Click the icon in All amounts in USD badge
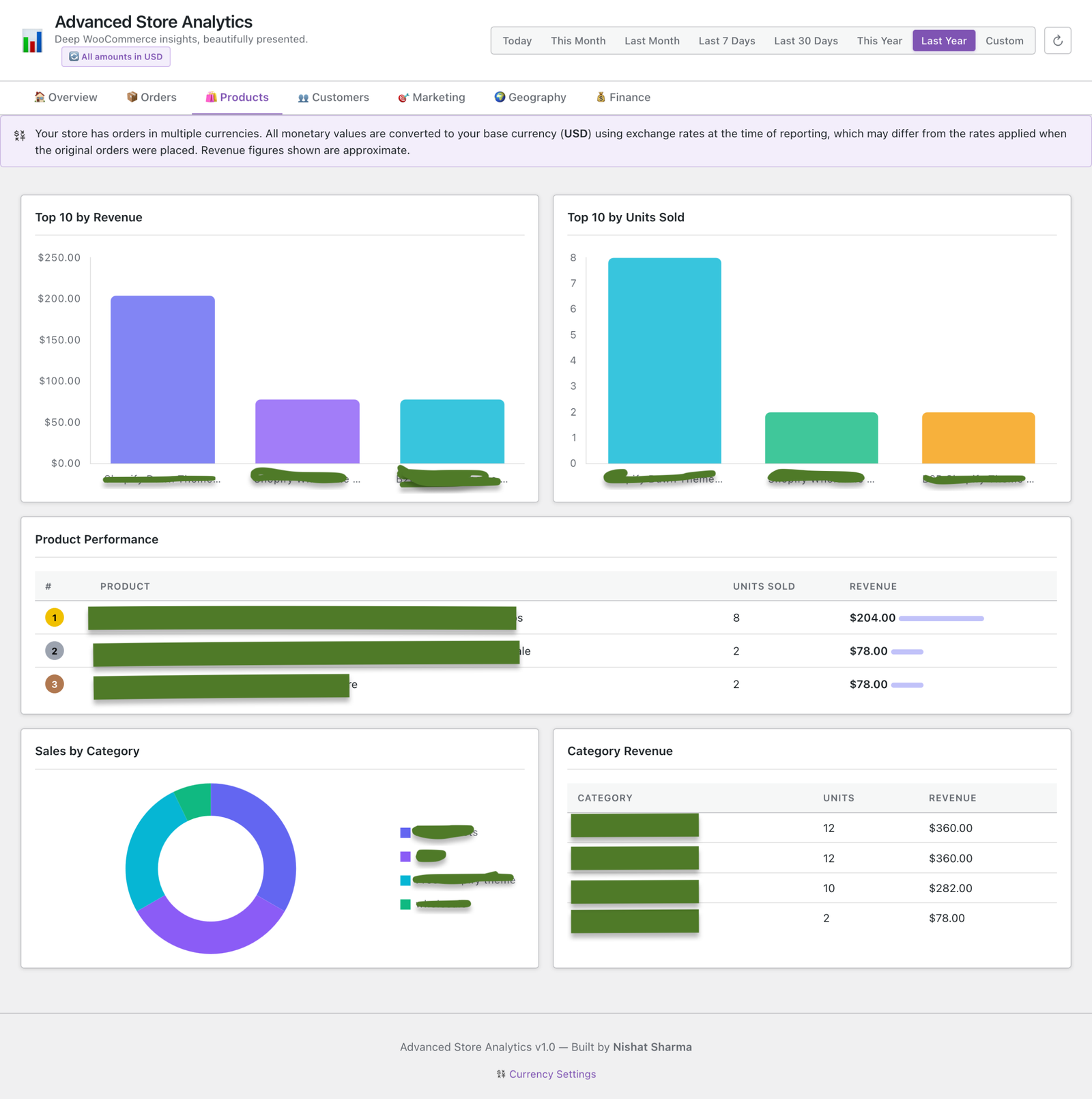1092x1099 pixels. click(x=74, y=57)
